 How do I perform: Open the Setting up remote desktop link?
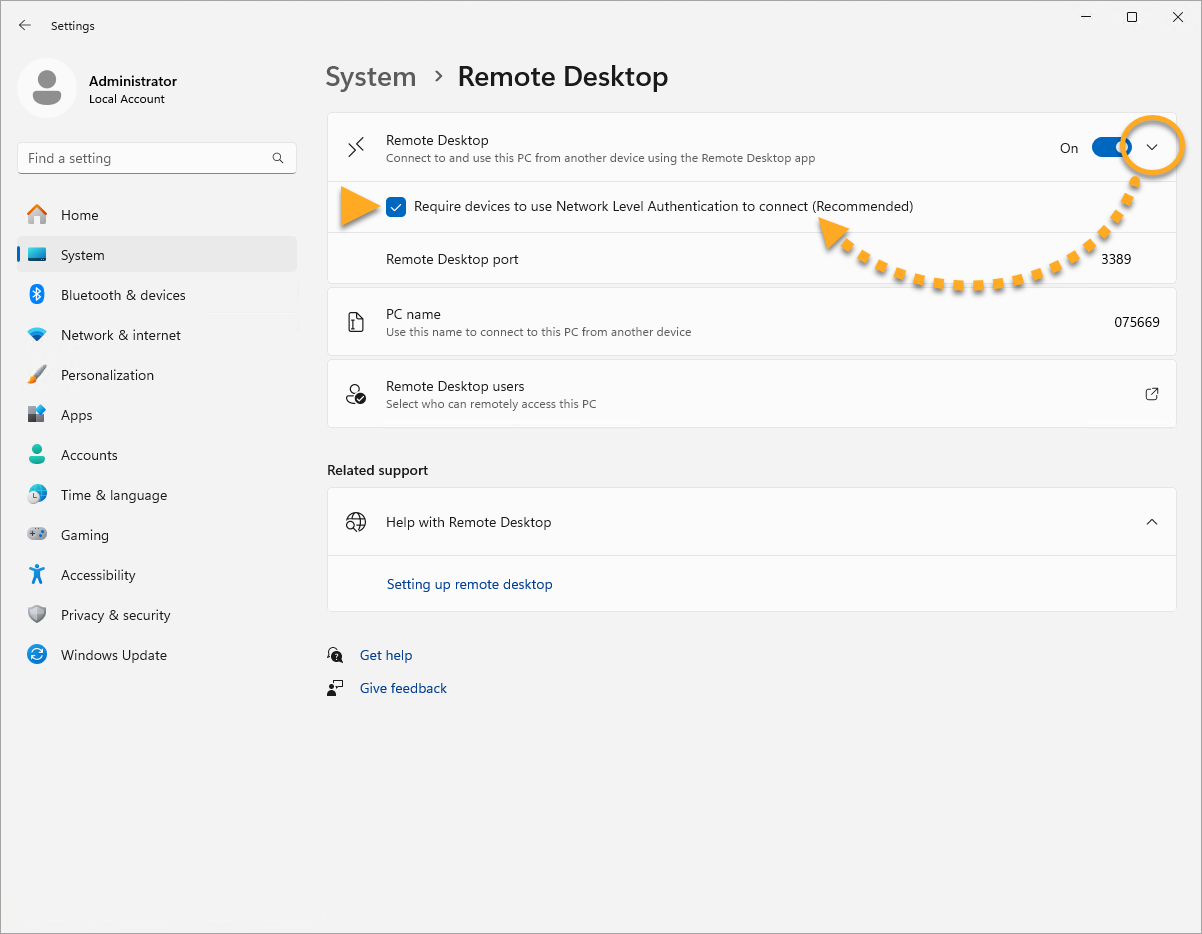(x=469, y=584)
